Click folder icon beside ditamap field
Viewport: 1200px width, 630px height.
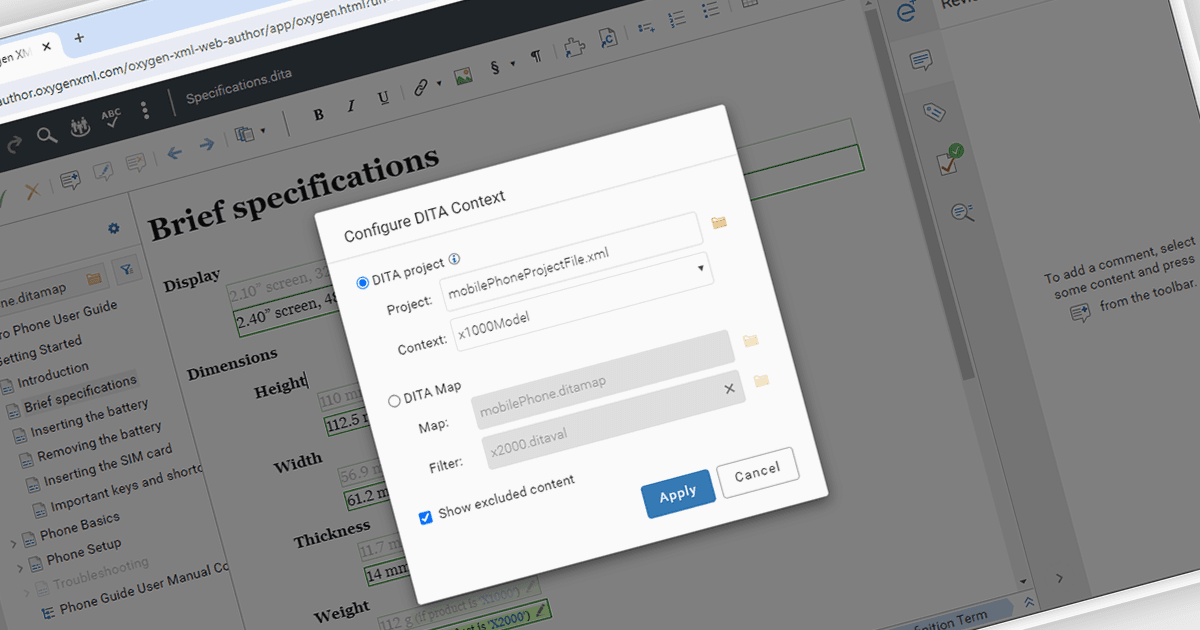tap(94, 278)
